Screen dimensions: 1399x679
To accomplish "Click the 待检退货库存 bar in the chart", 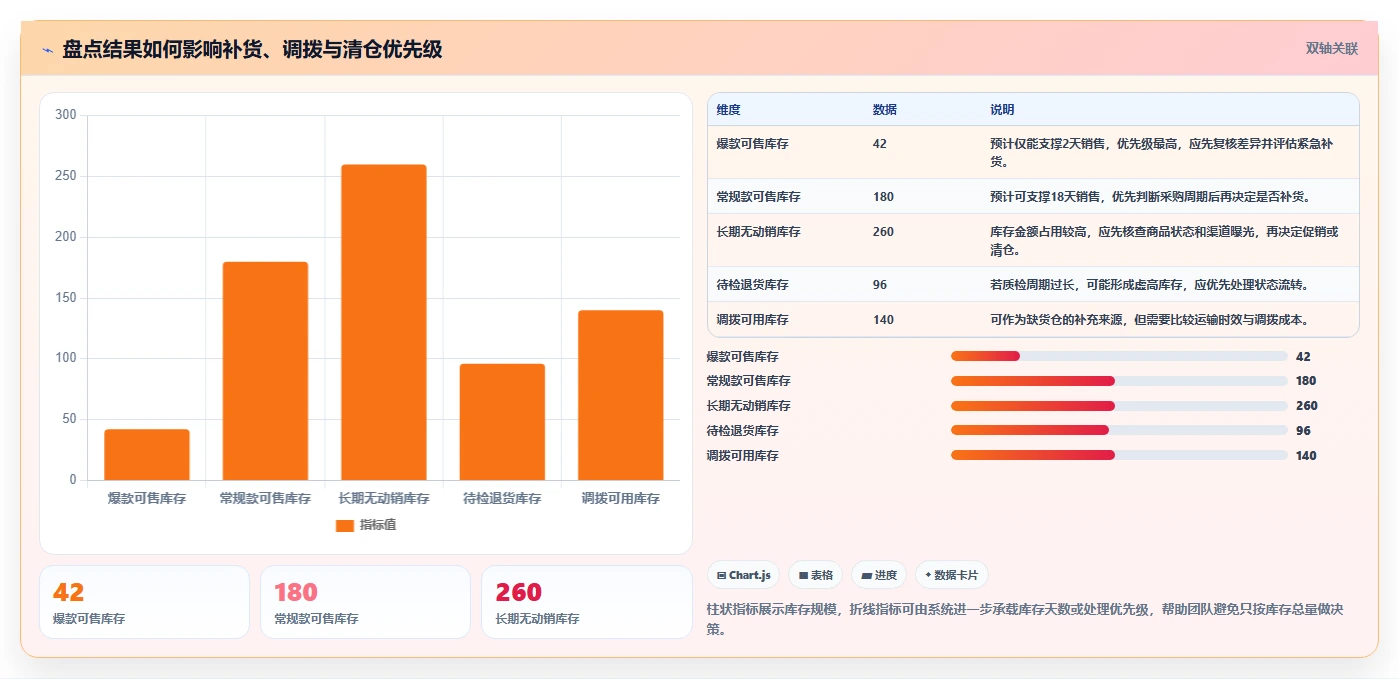I will coord(502,422).
